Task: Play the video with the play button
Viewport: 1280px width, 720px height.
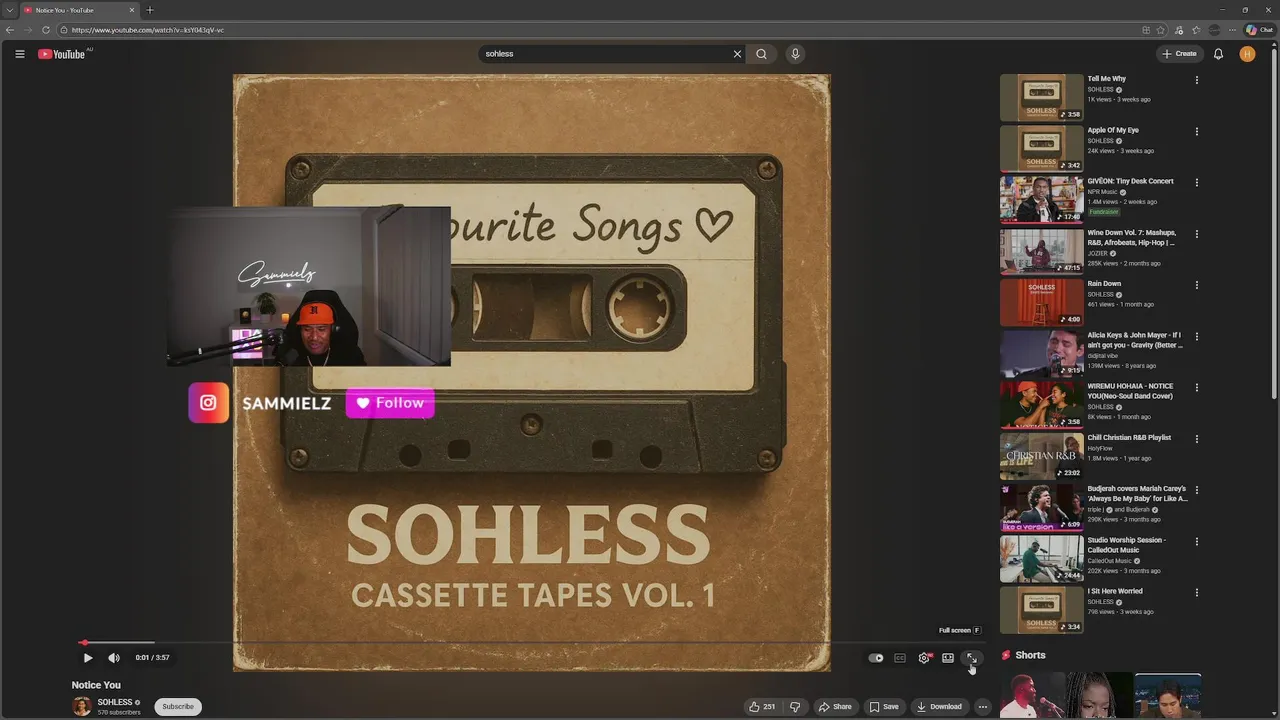Action: pos(88,658)
